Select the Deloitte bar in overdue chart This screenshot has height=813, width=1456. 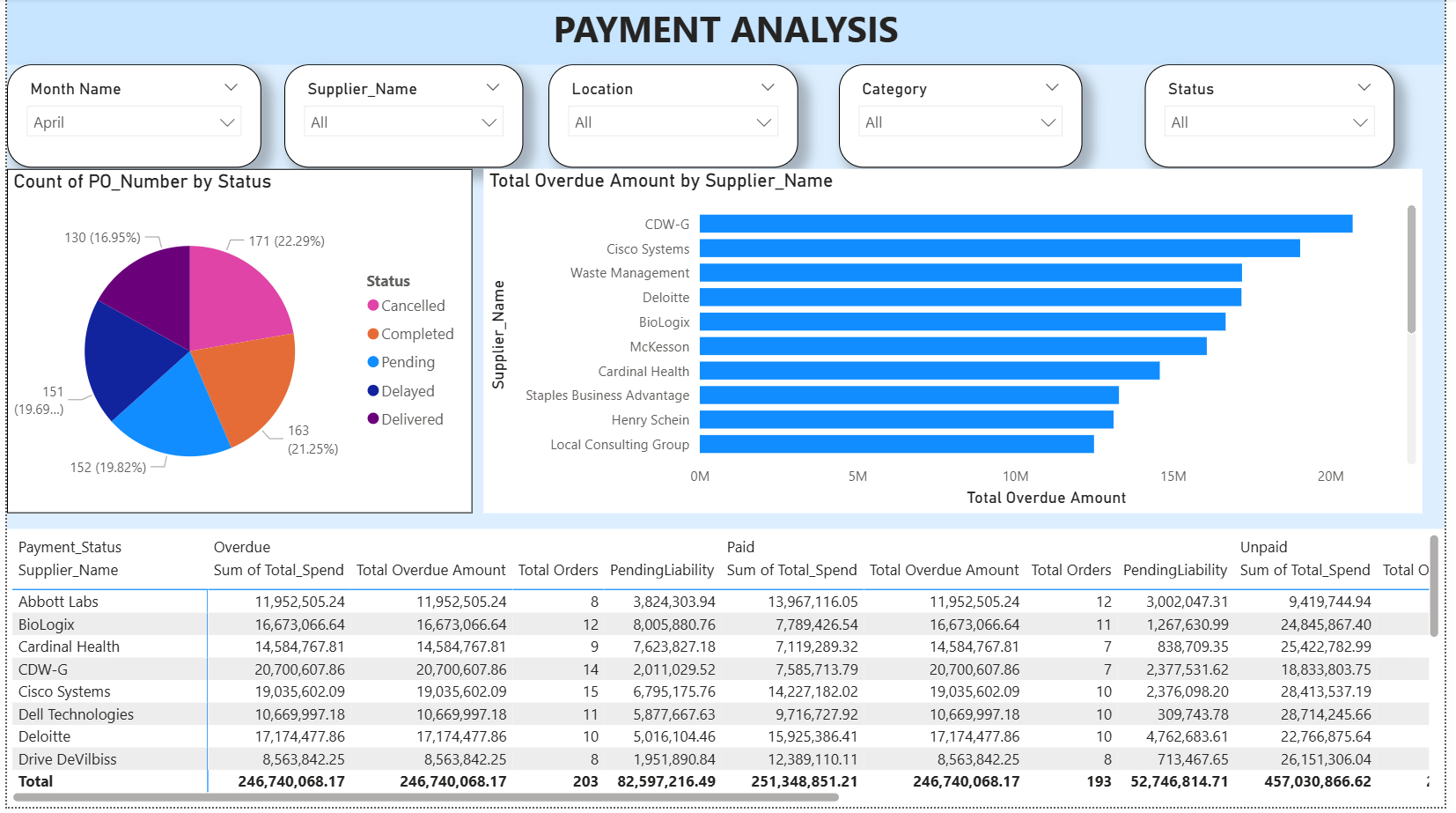tap(970, 298)
